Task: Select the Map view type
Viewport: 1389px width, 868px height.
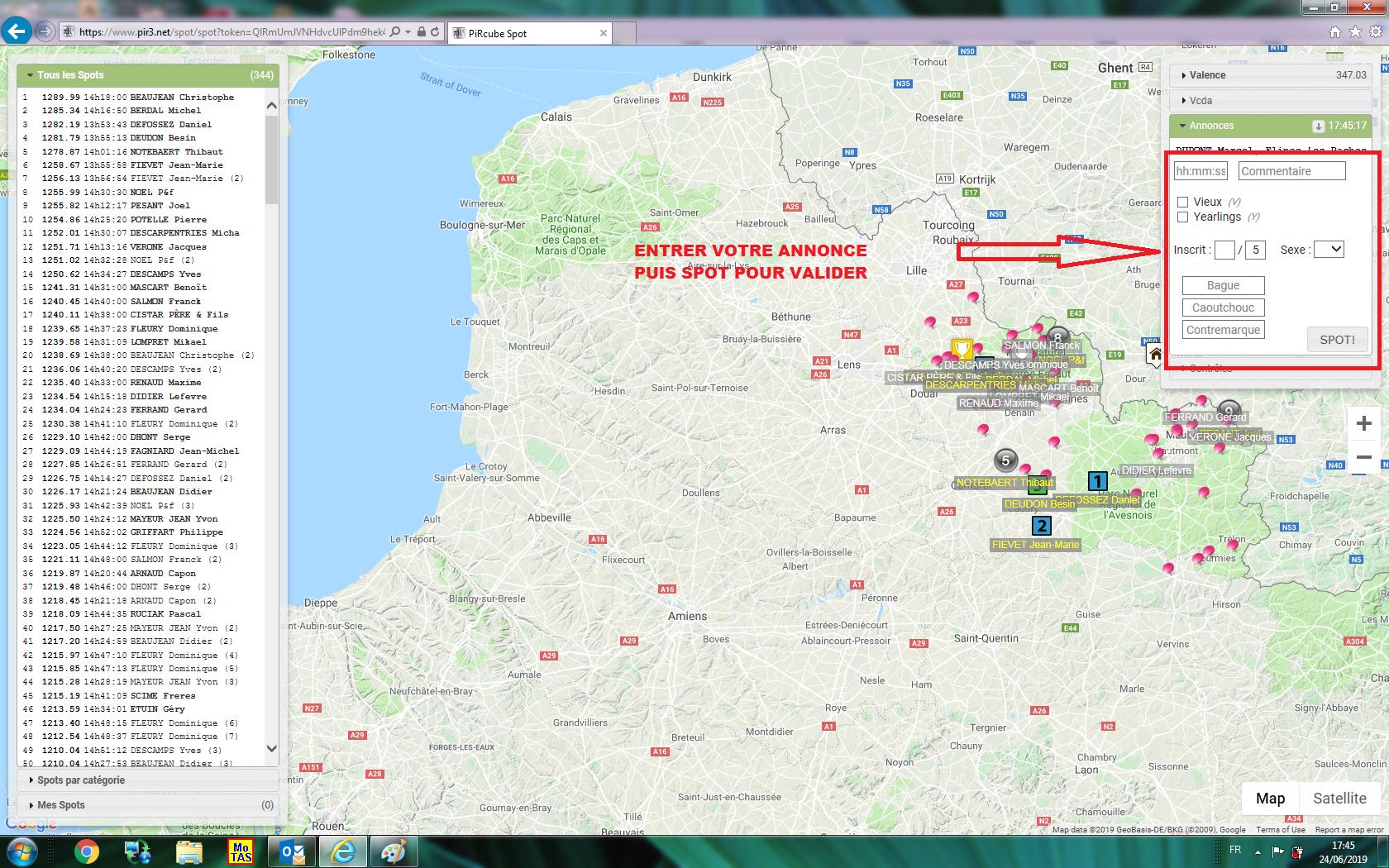Action: pos(1270,799)
